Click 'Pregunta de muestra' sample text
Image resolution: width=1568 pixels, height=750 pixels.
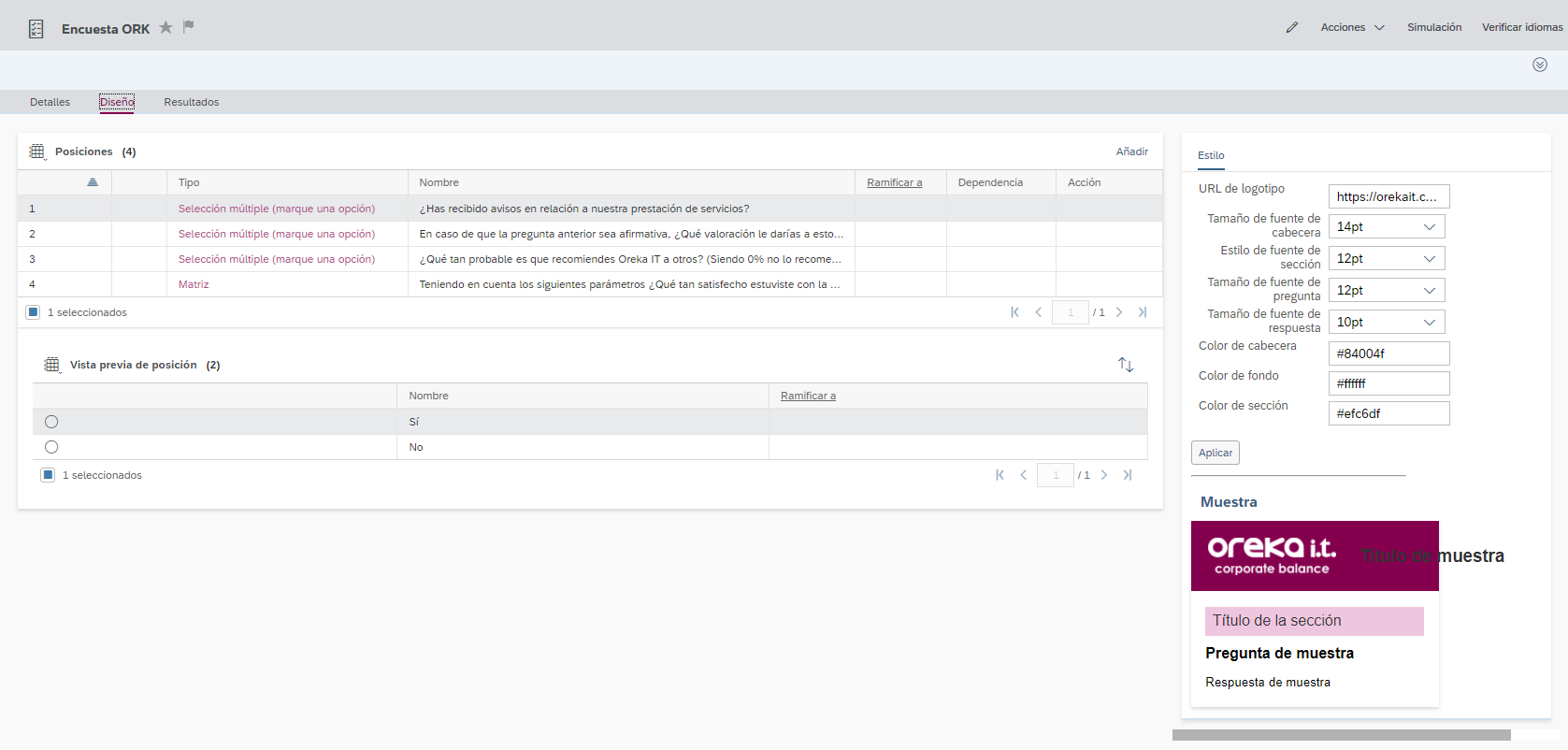[x=1279, y=653]
